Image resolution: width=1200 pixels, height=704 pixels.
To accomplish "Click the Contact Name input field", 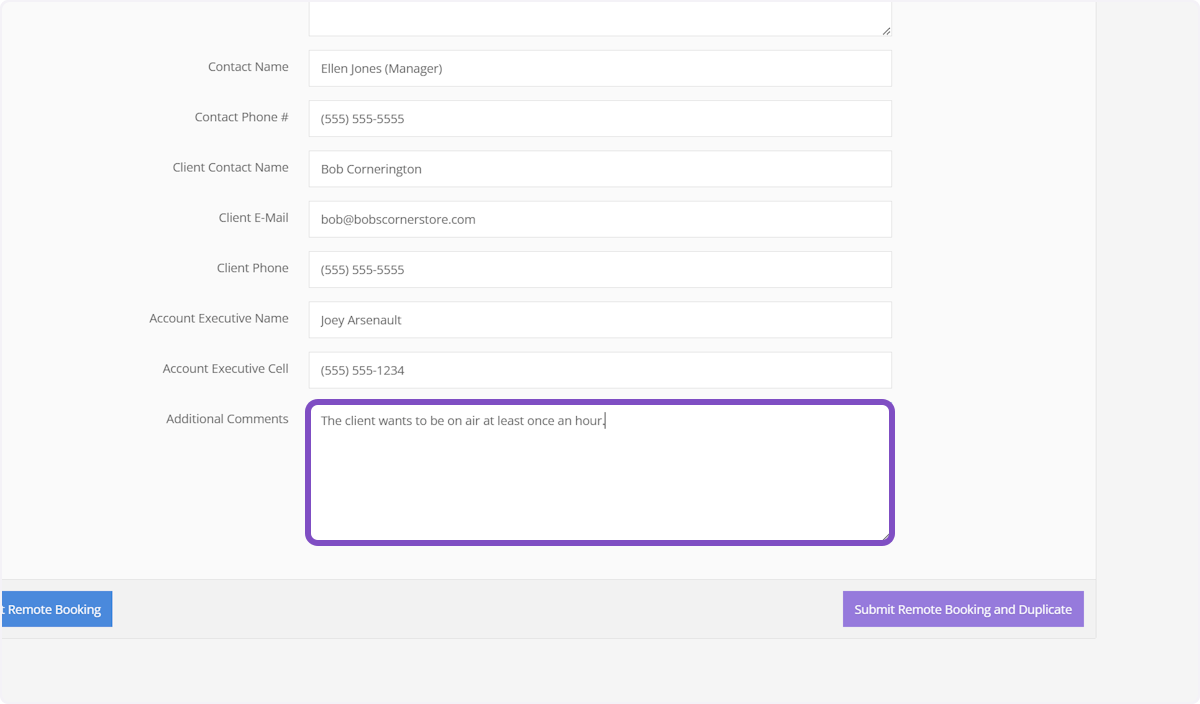I will [600, 69].
